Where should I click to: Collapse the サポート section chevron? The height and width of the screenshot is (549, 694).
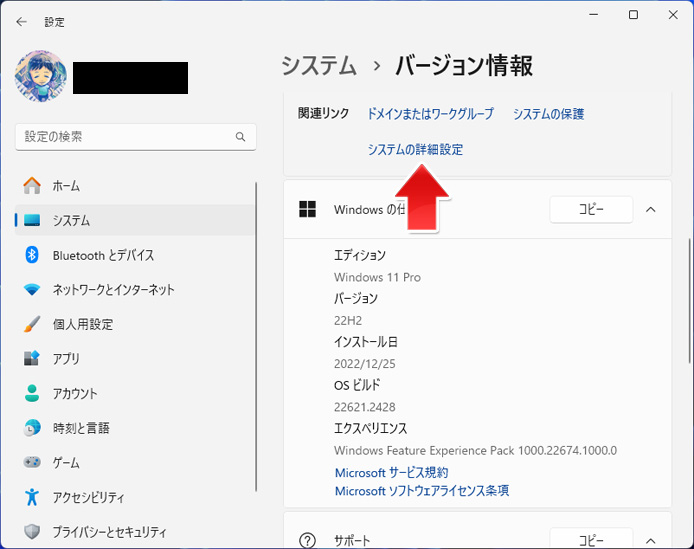pyautogui.click(x=651, y=541)
